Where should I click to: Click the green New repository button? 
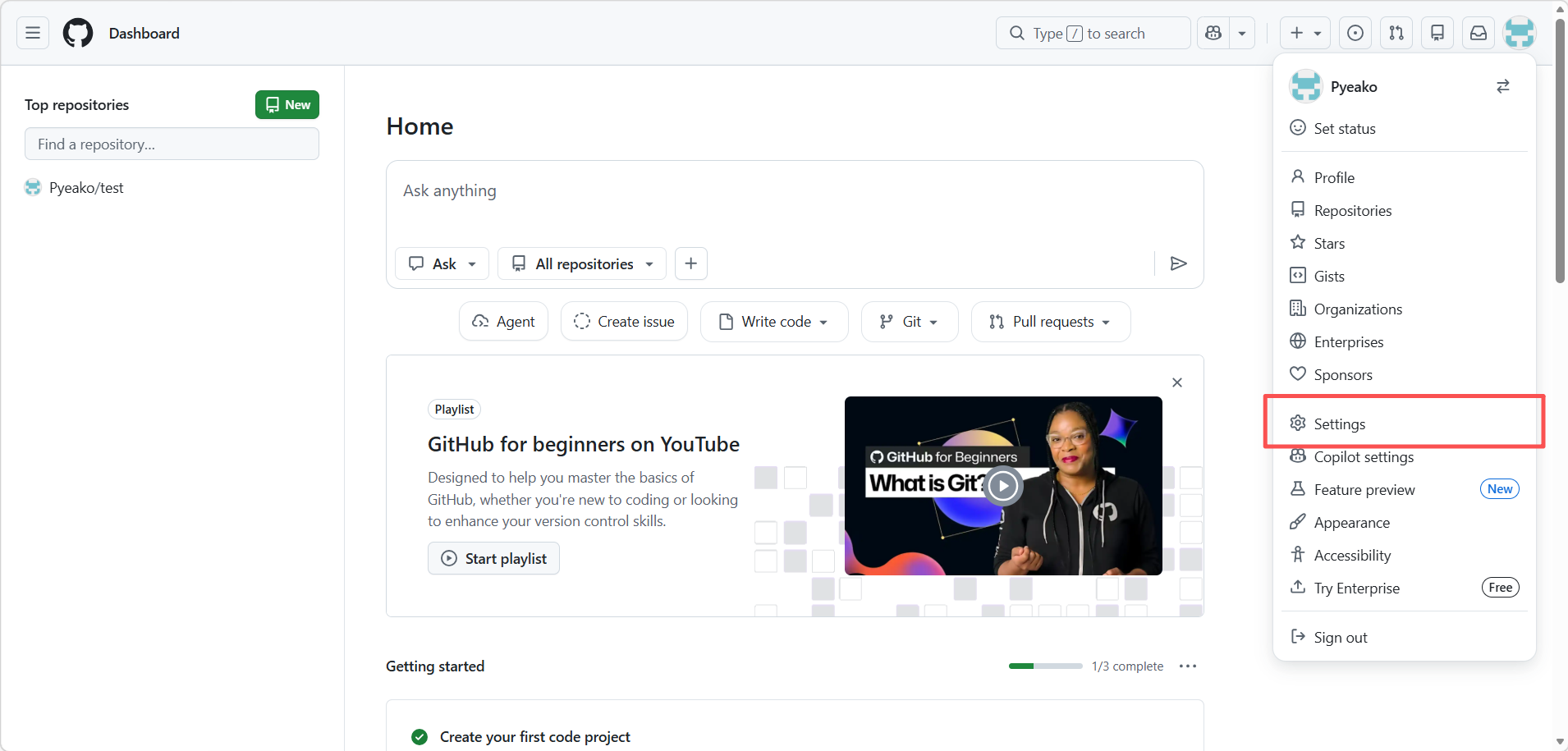point(287,104)
